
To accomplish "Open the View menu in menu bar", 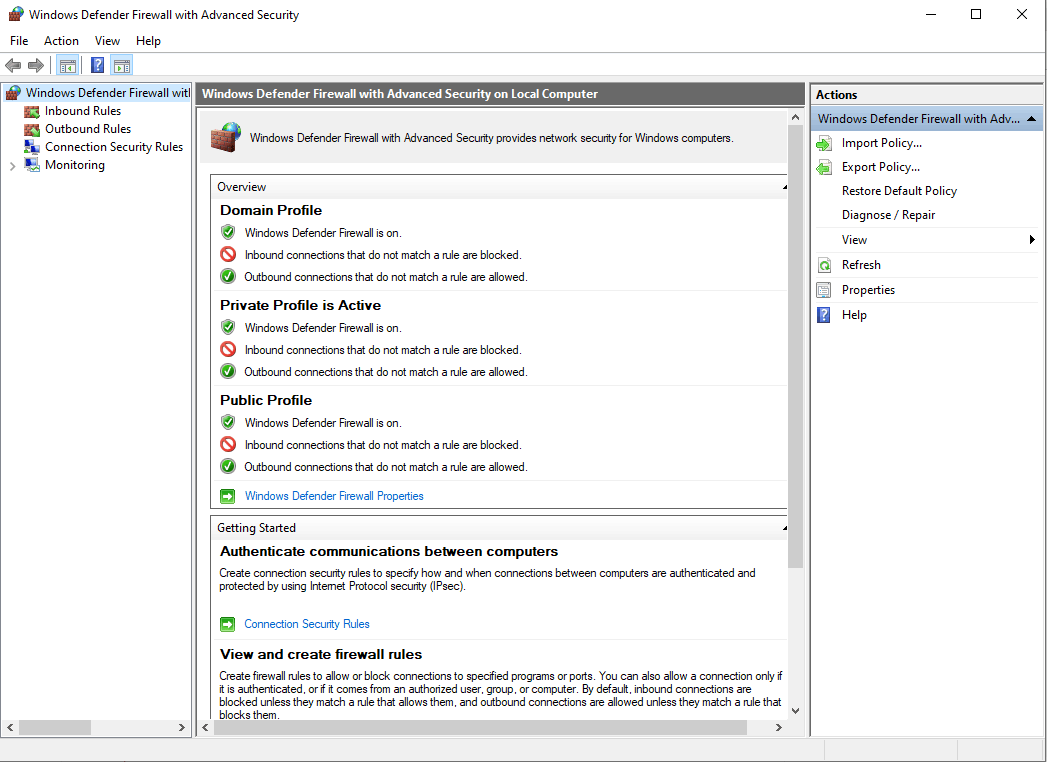I will point(107,41).
